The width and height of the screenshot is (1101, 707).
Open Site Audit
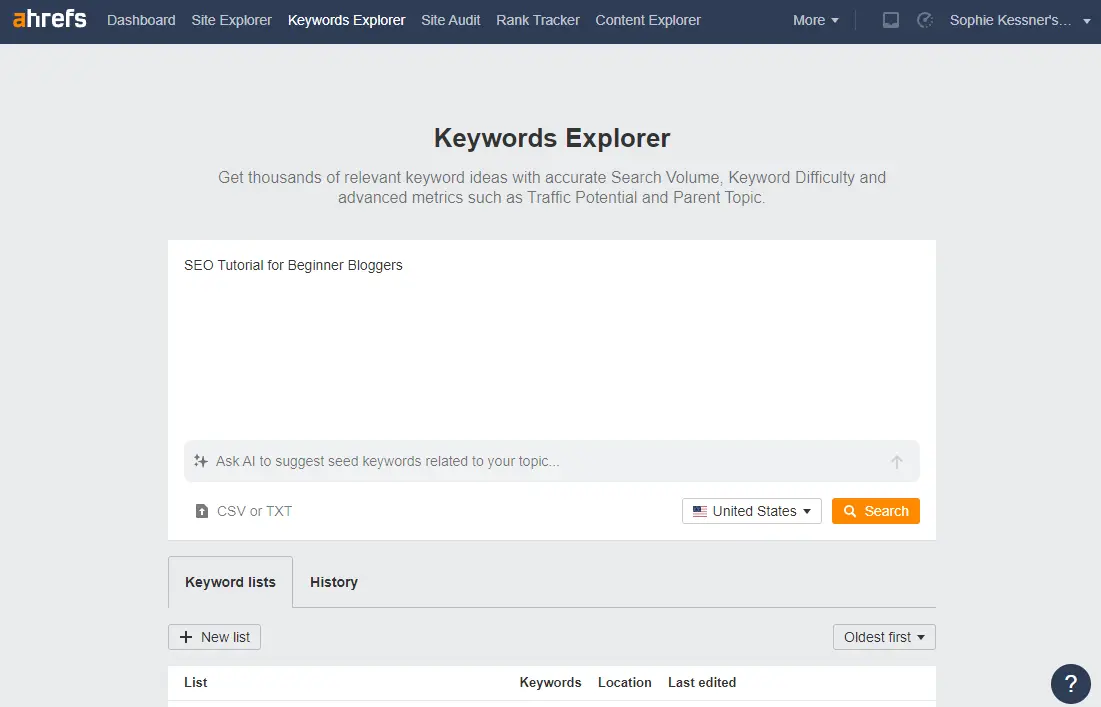click(x=451, y=20)
